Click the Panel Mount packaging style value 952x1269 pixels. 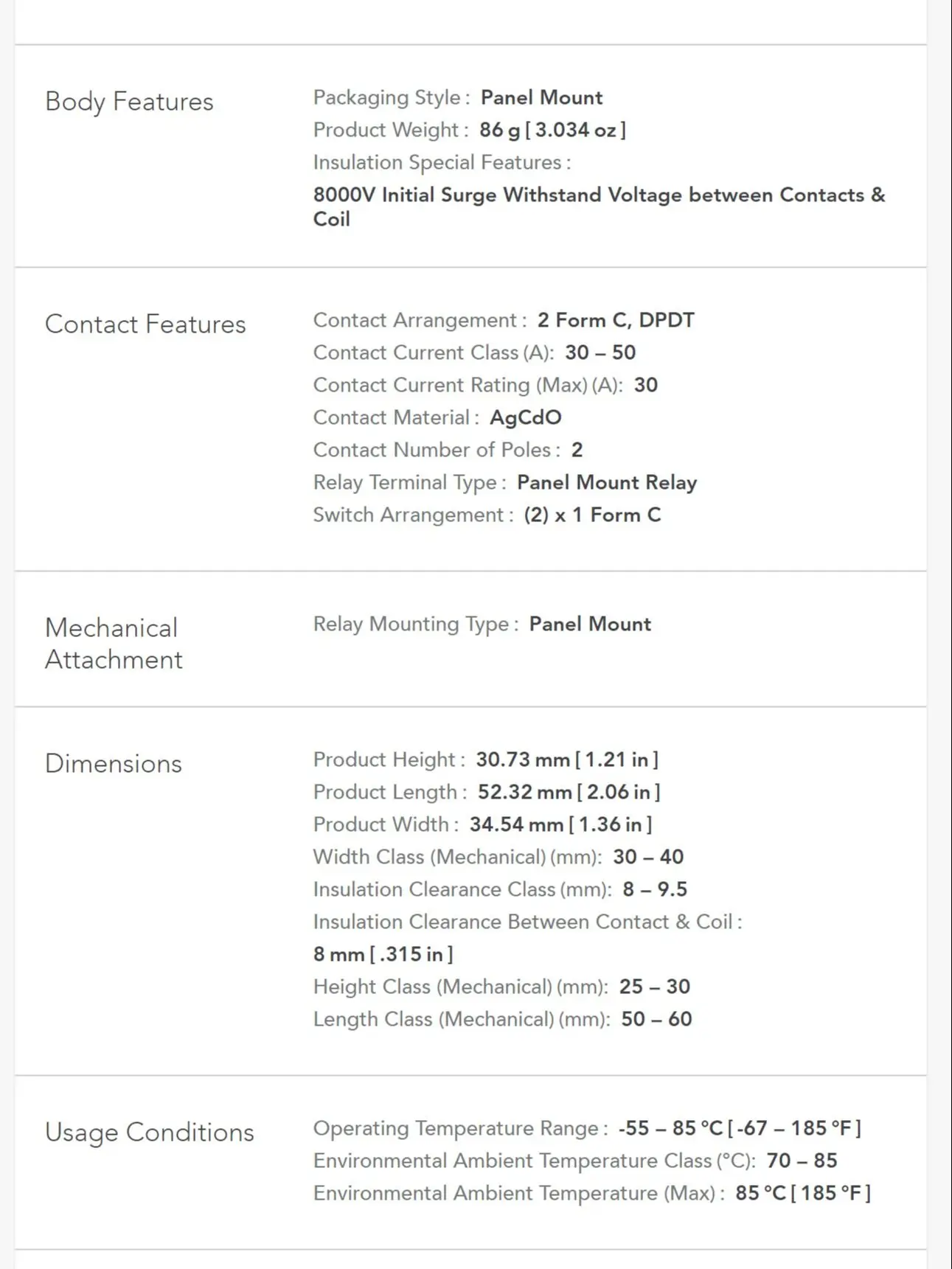(x=541, y=97)
